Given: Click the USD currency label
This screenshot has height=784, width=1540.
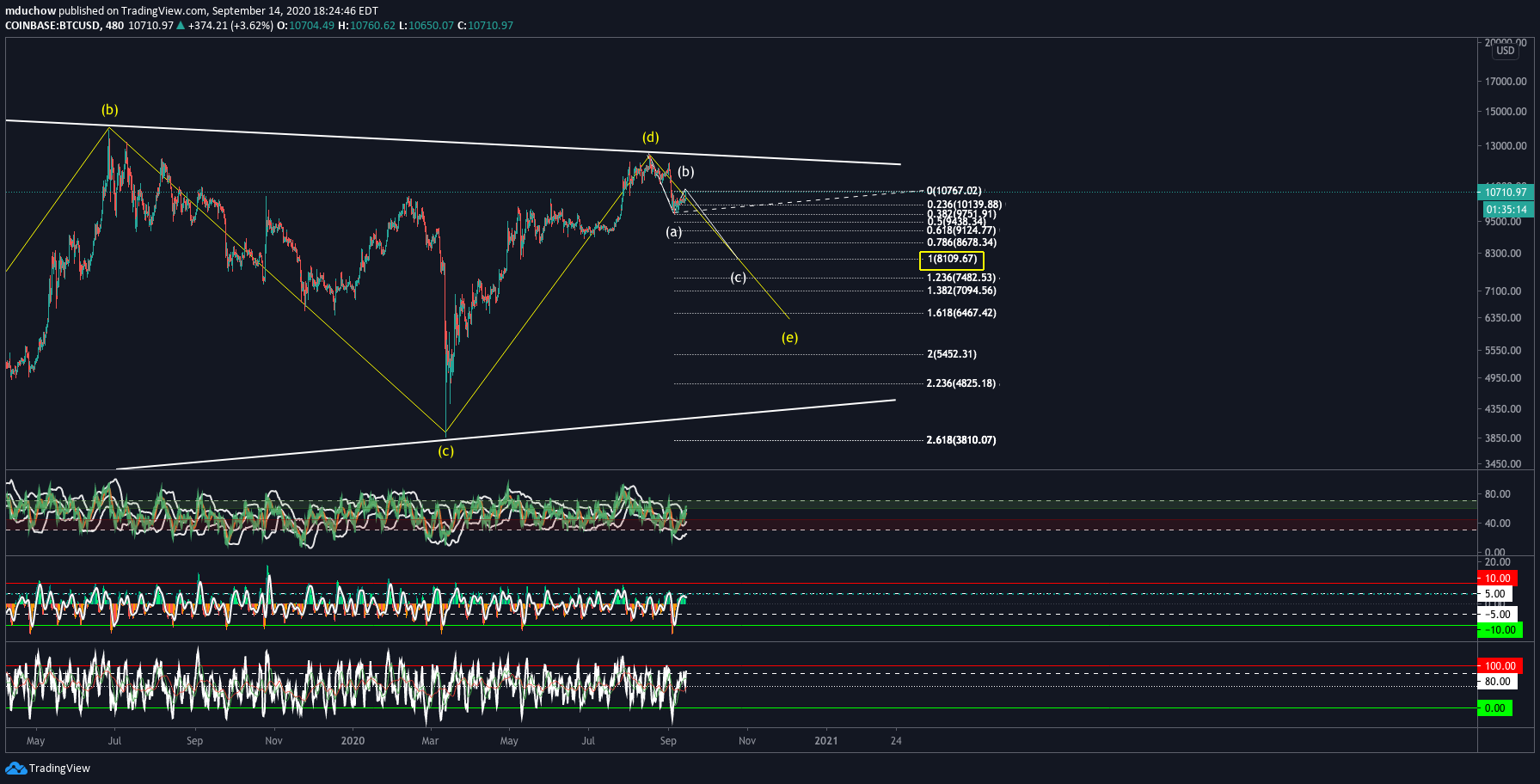Looking at the screenshot, I should [x=1506, y=51].
